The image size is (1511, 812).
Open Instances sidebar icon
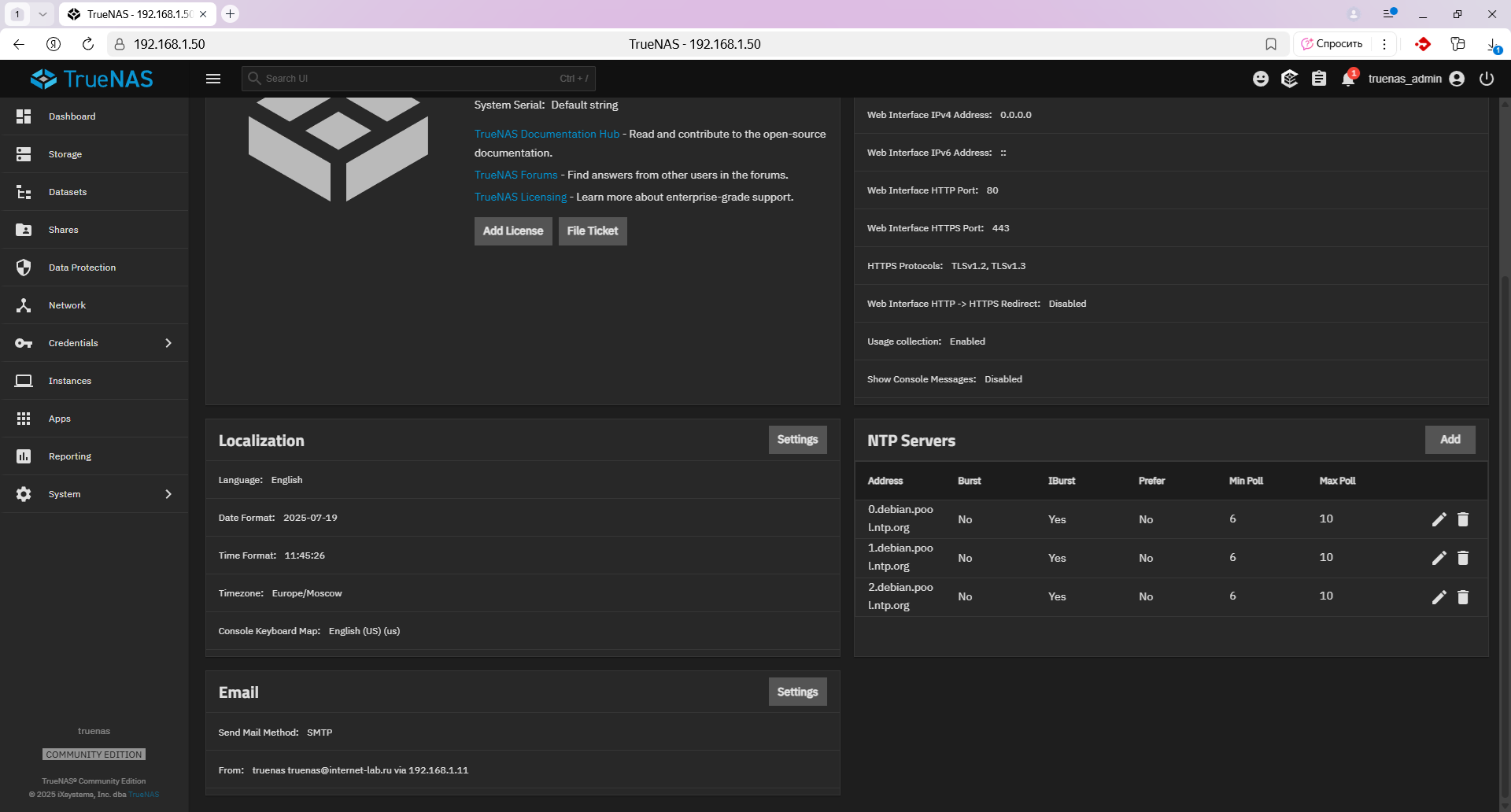point(24,381)
